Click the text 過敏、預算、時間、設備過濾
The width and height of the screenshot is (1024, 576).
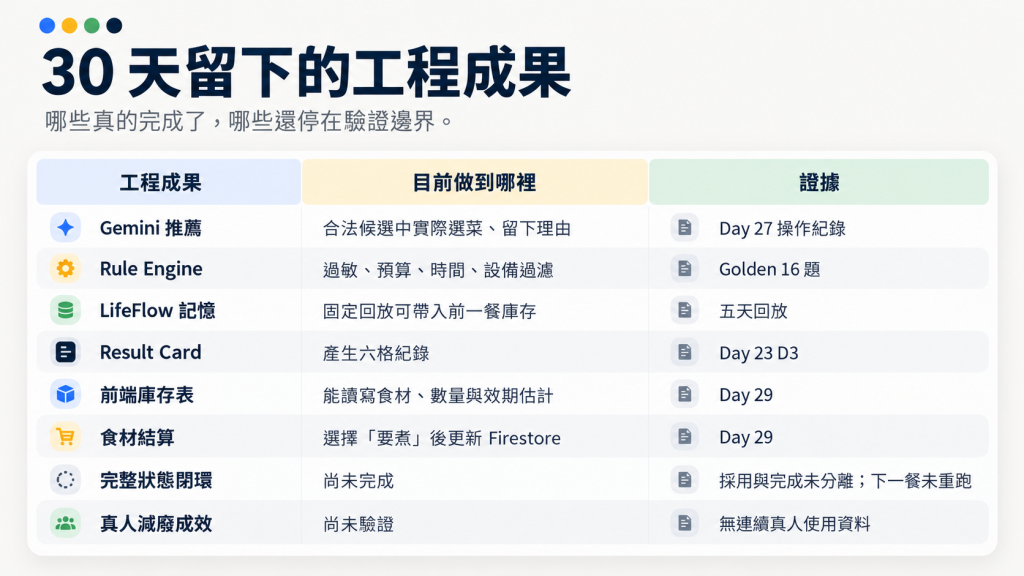coord(438,270)
